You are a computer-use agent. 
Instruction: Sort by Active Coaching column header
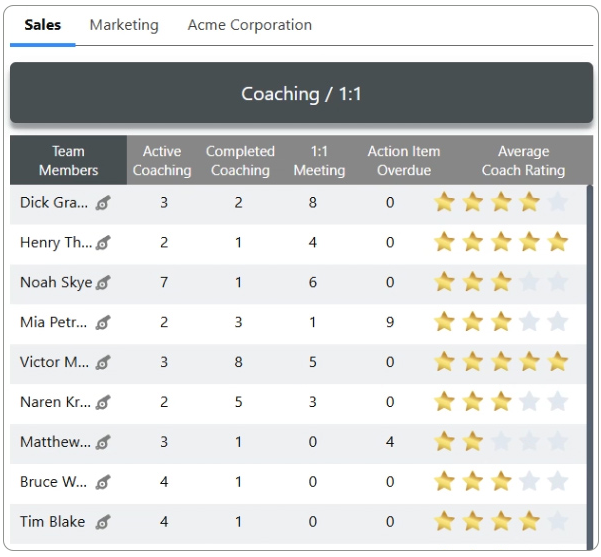[x=162, y=161]
